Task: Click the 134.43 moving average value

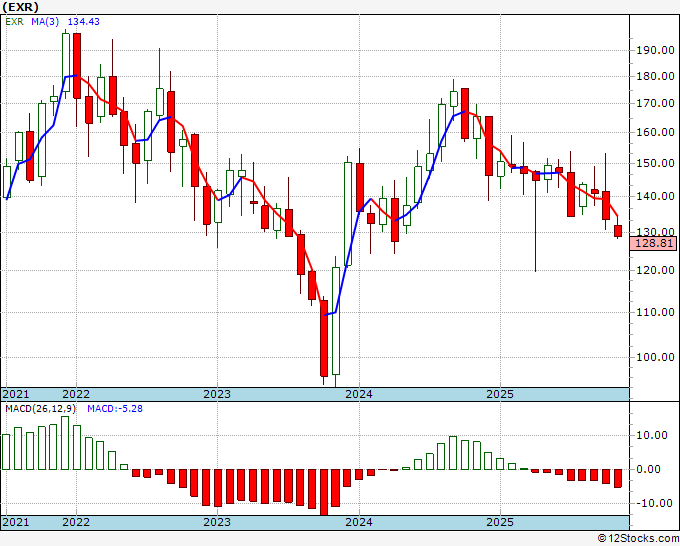Action: tap(84, 22)
